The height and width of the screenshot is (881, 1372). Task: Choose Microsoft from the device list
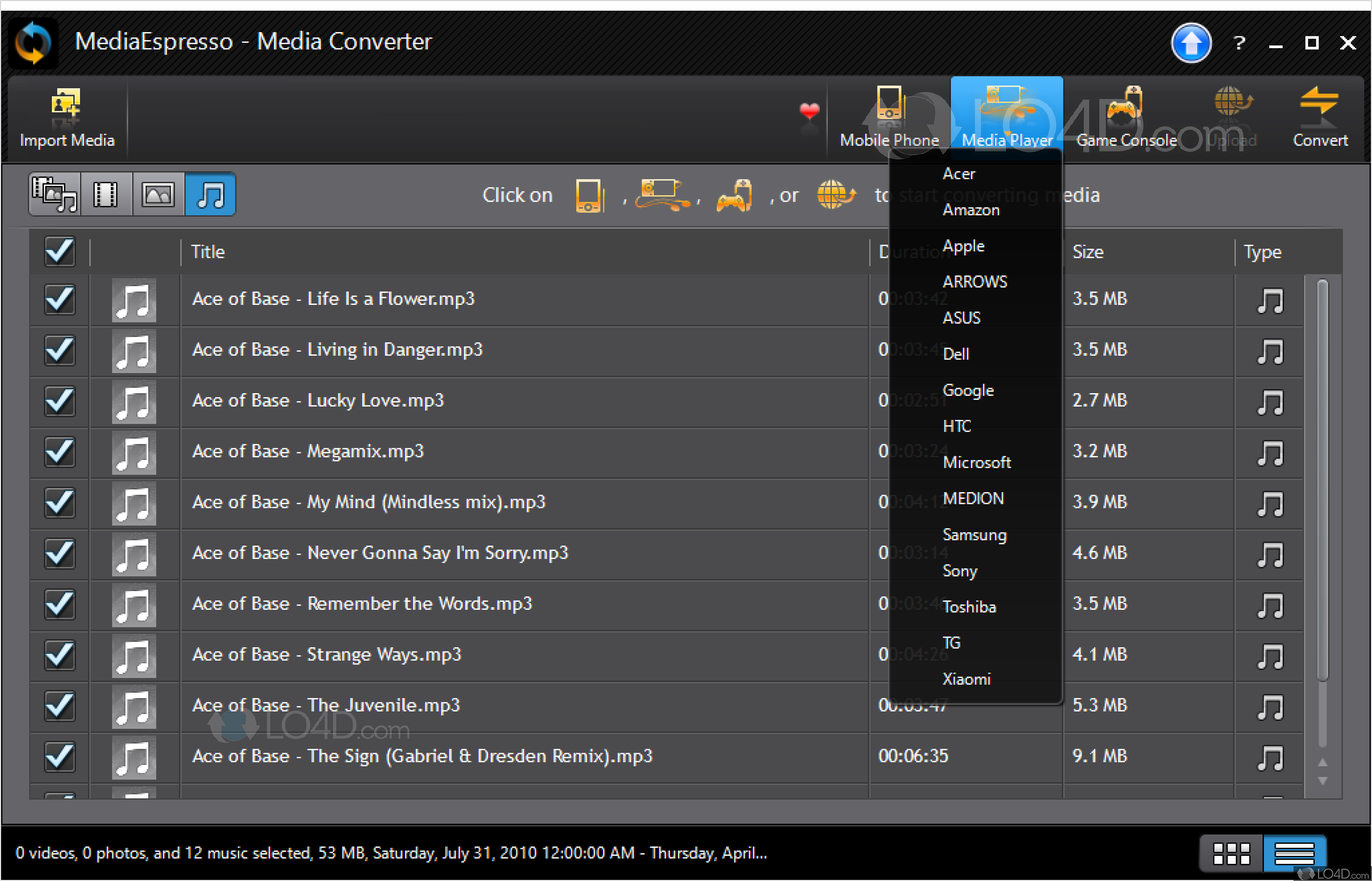(x=975, y=462)
